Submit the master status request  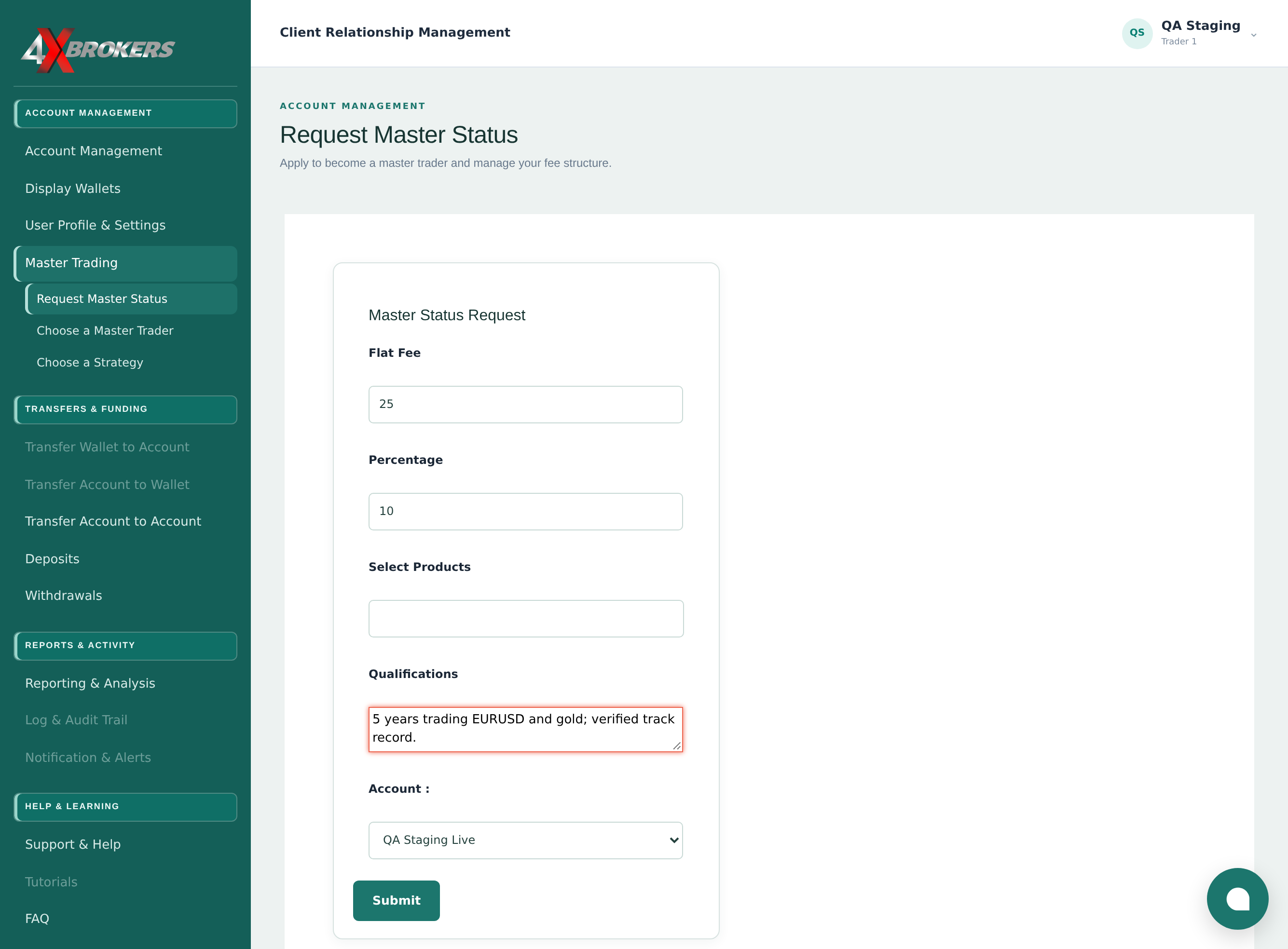396,900
